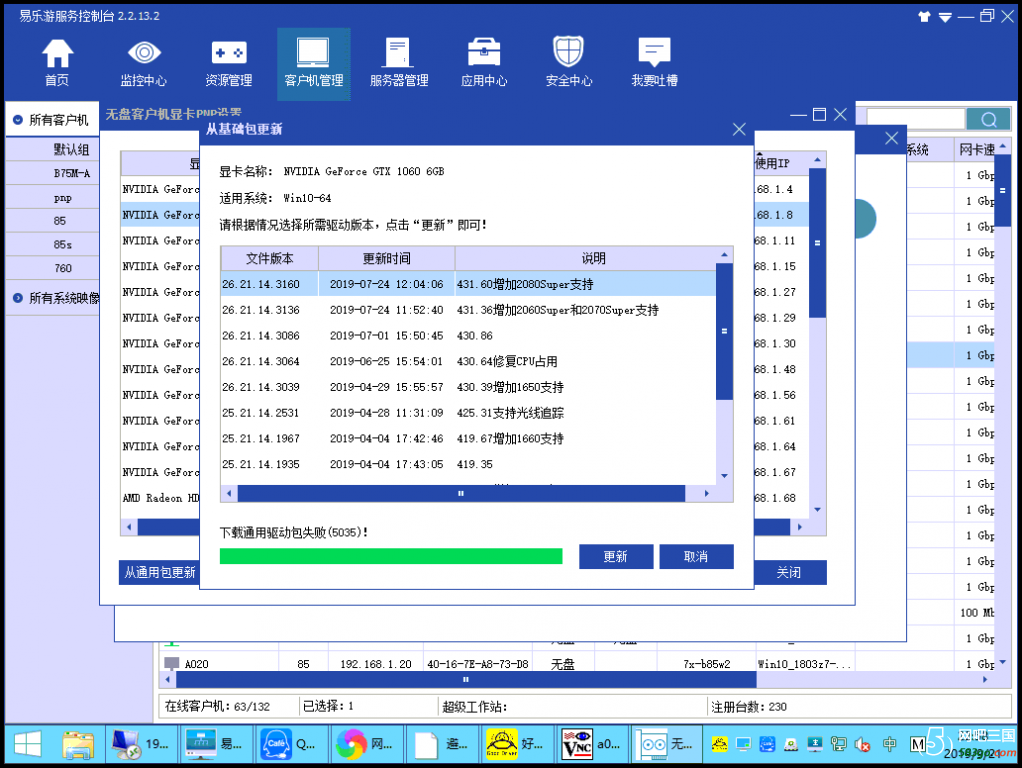Select the B75M-A client group
1022x768 pixels.
click(71, 173)
